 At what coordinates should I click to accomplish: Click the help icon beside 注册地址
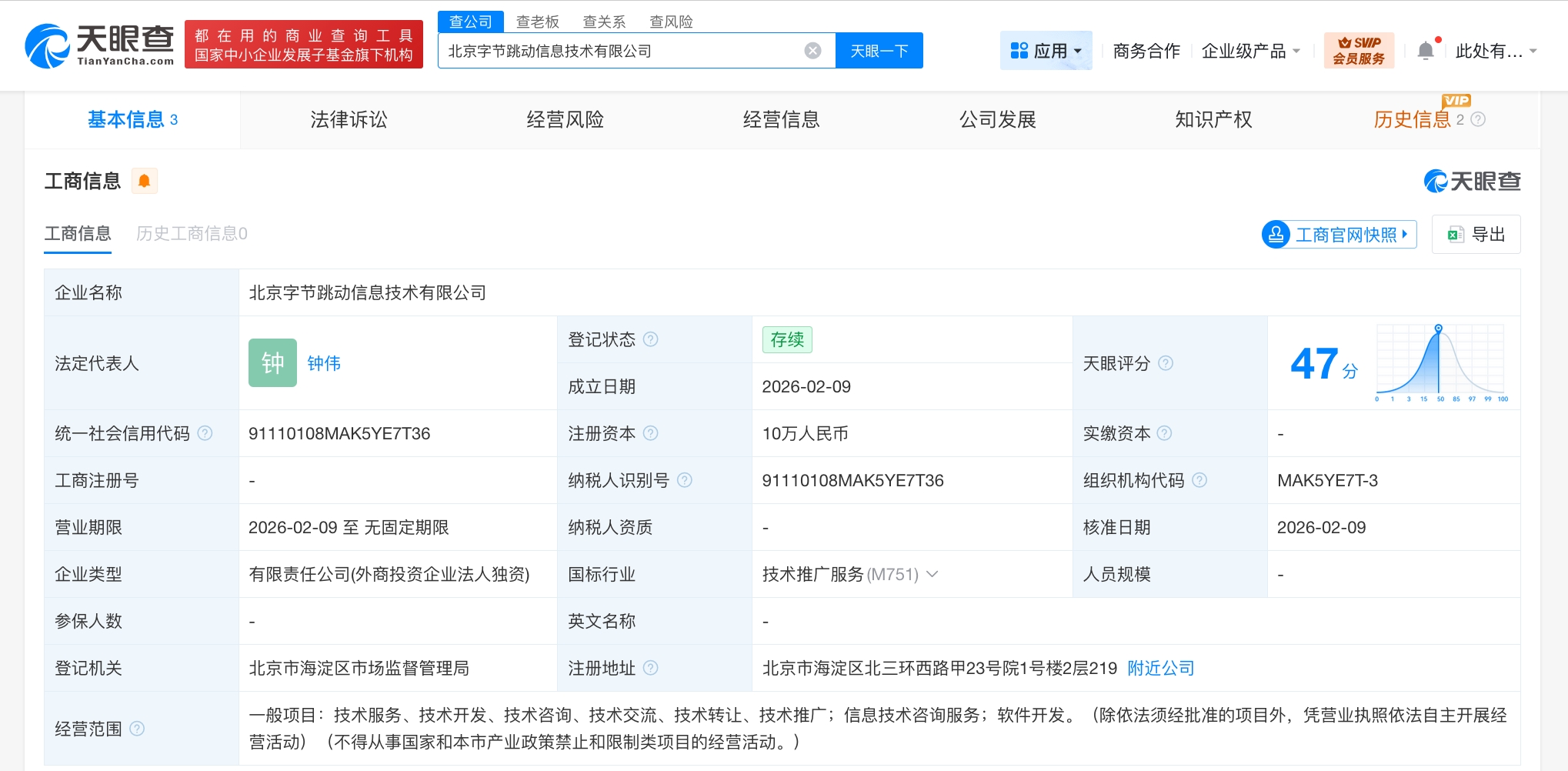click(x=652, y=668)
